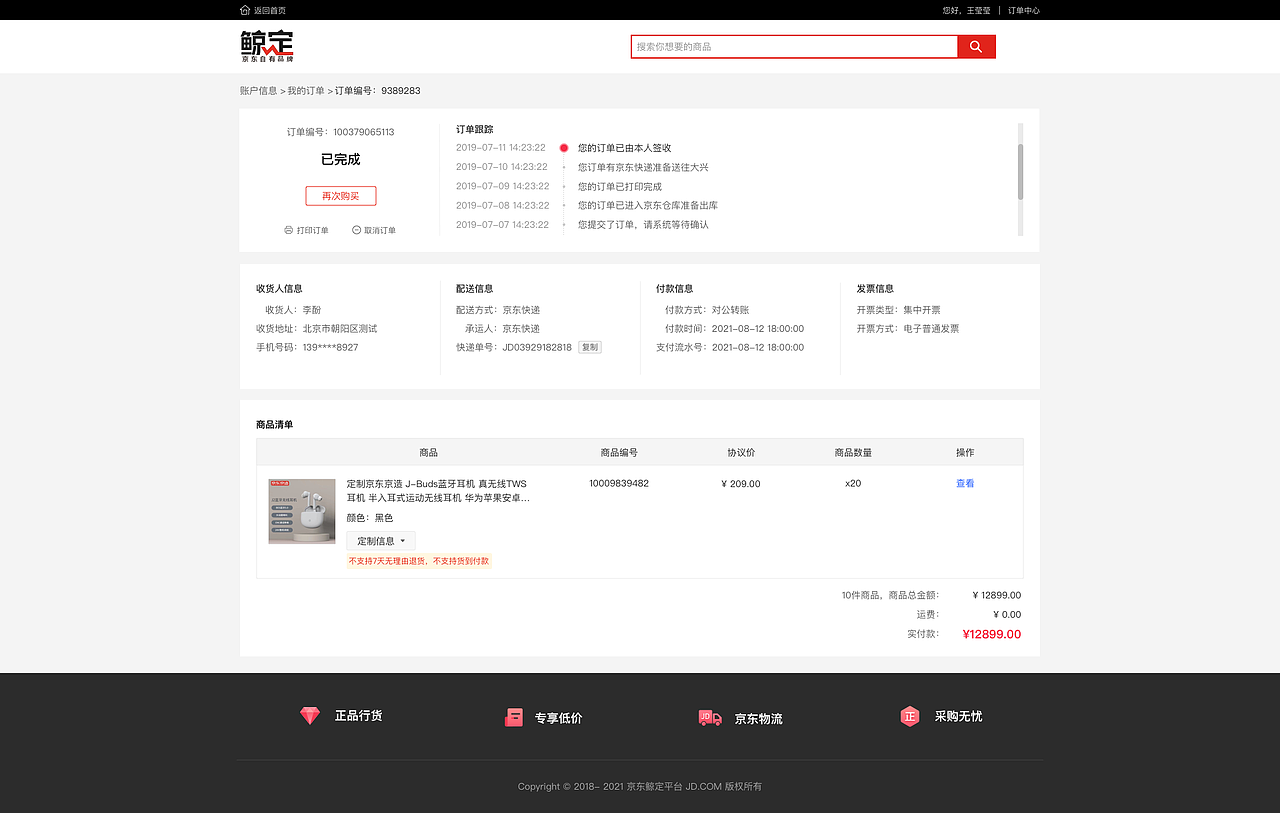
Task: Click the cancel icon beside 取消订单
Action: (x=355, y=230)
